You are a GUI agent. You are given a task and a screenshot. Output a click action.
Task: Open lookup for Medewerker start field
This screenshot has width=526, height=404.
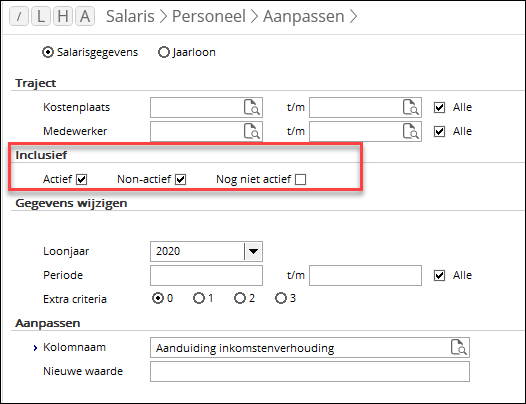click(x=252, y=131)
